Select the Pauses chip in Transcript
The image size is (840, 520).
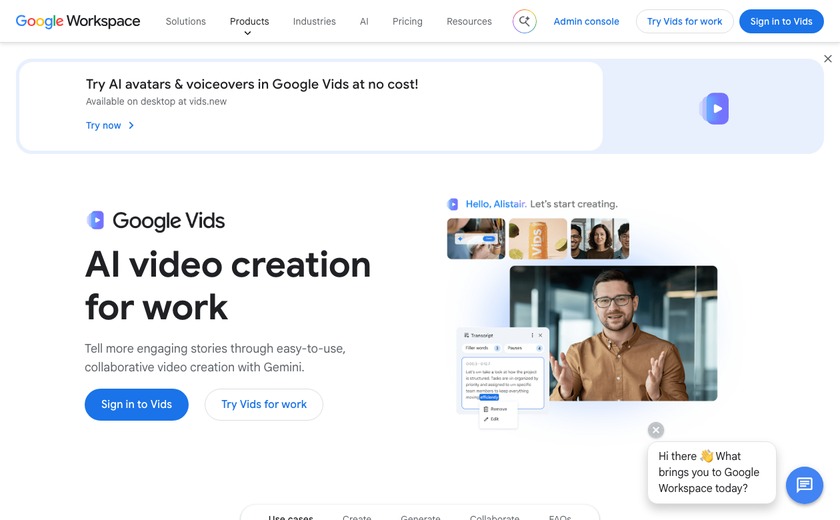[x=524, y=348]
